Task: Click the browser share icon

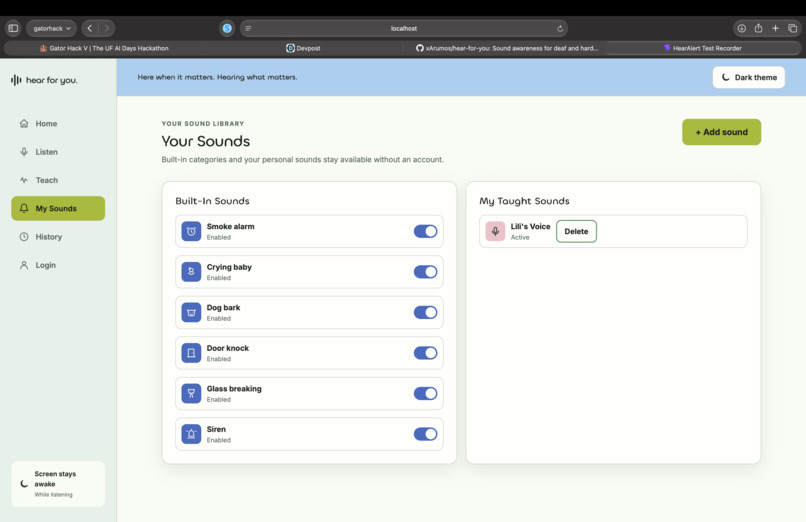Action: tap(758, 28)
